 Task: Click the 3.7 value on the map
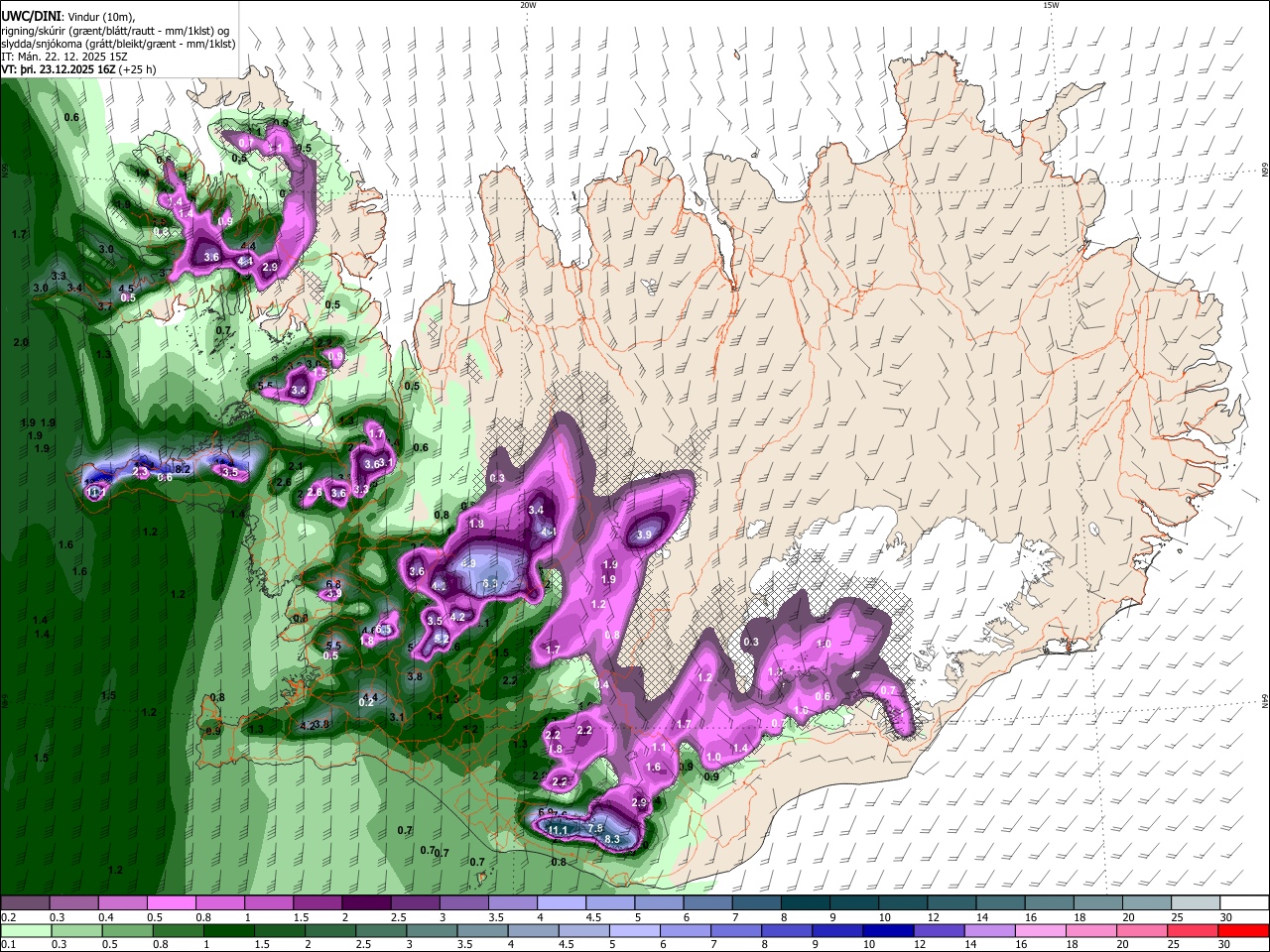[105, 306]
